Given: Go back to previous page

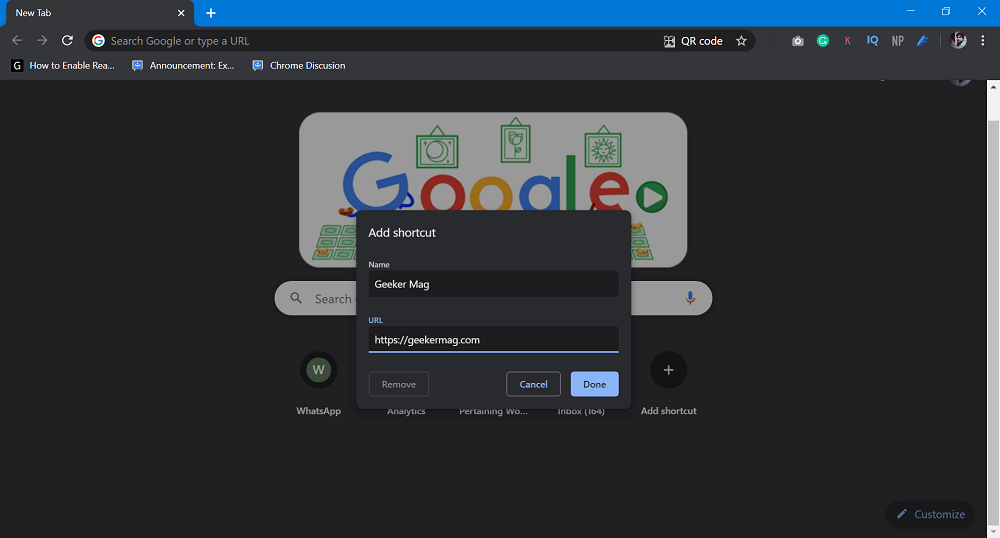Looking at the screenshot, I should pos(17,40).
